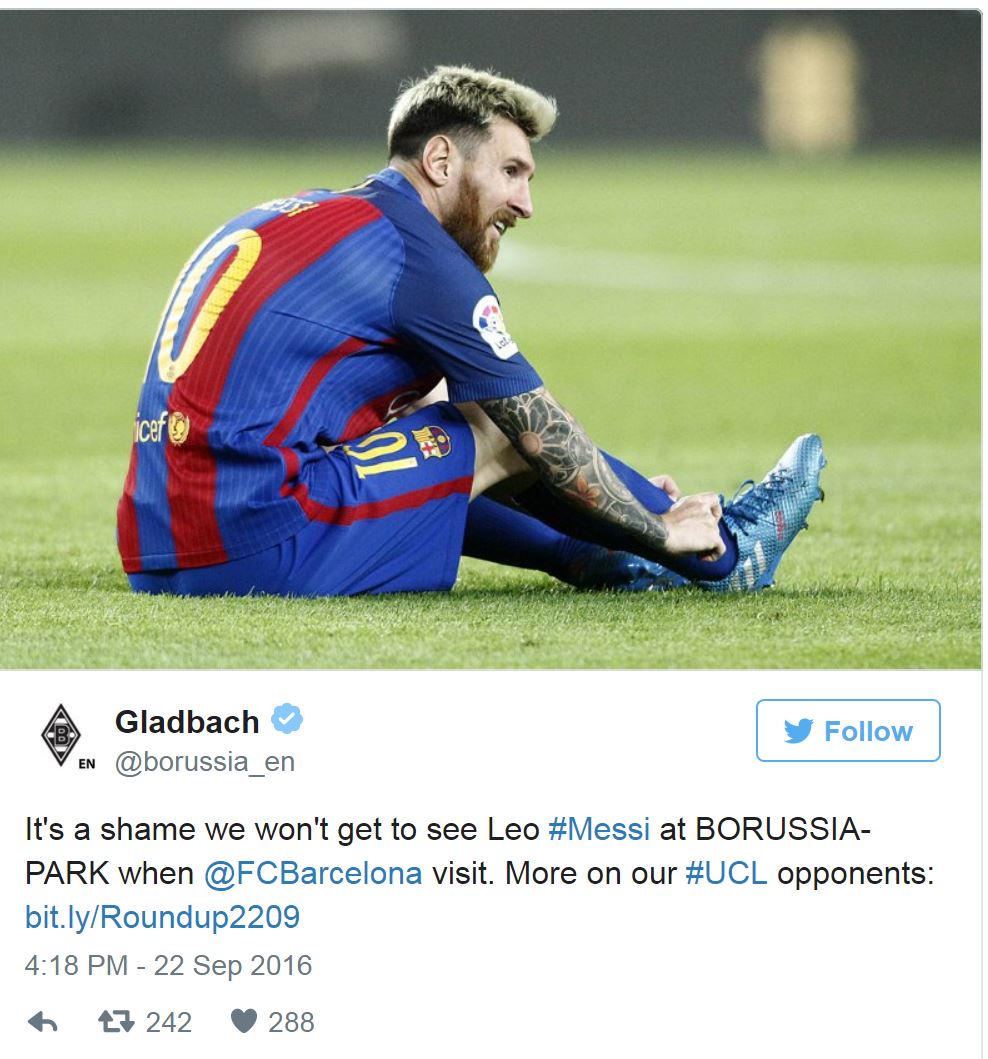Screen dimensions: 988x1059
Task: Follow the bit.ly/Roundup2209 link
Action: (x=162, y=917)
